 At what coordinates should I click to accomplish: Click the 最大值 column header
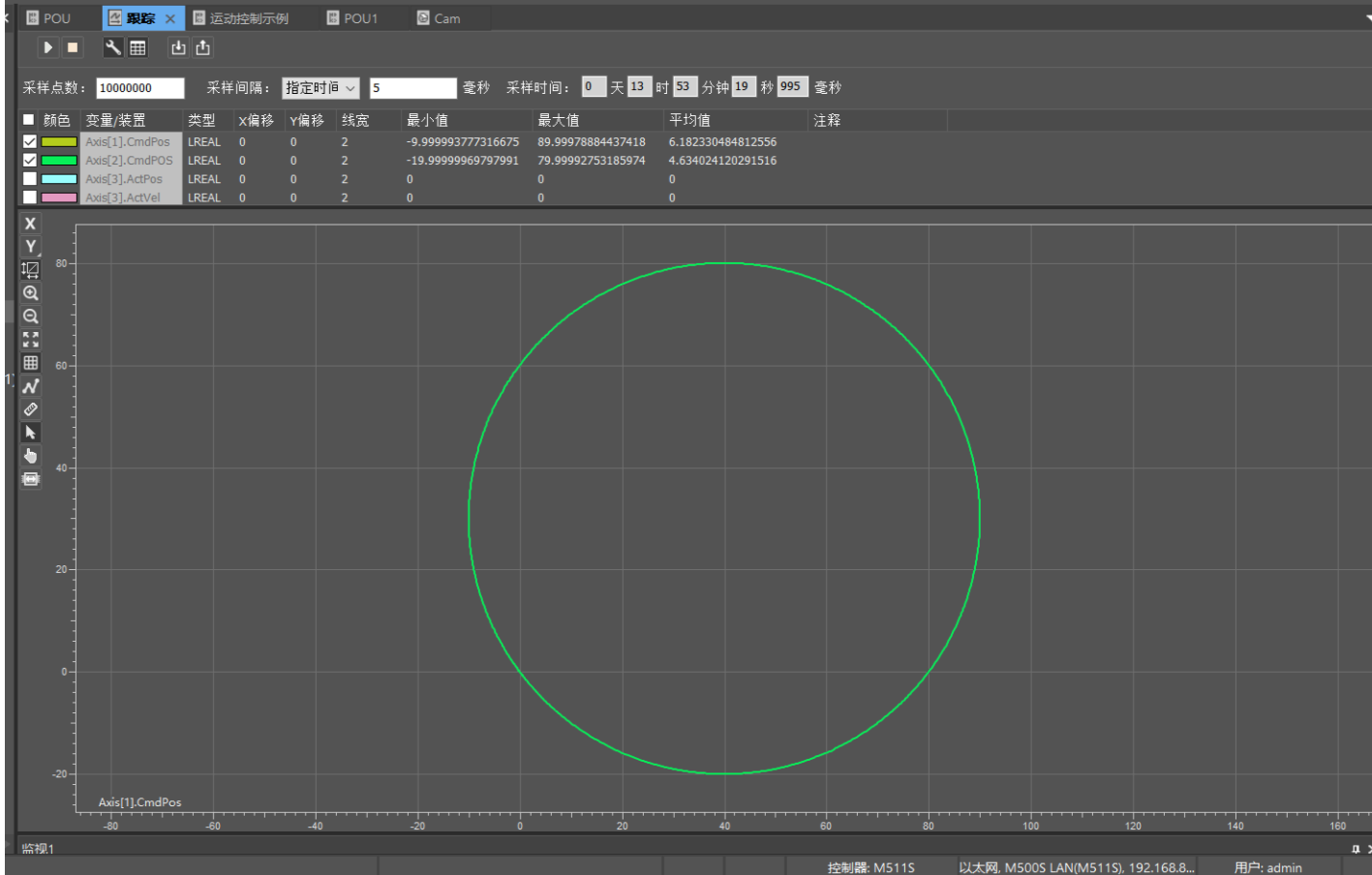click(598, 120)
